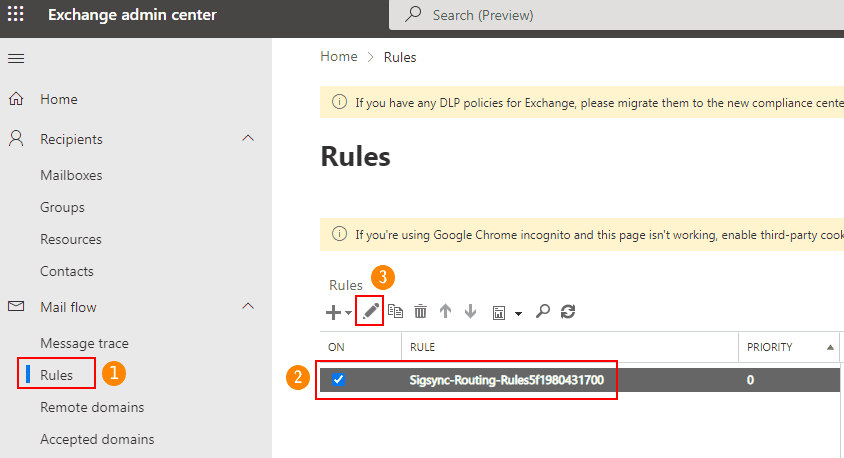
Task: Open Remote domains in the navigation
Action: pyautogui.click(x=92, y=407)
